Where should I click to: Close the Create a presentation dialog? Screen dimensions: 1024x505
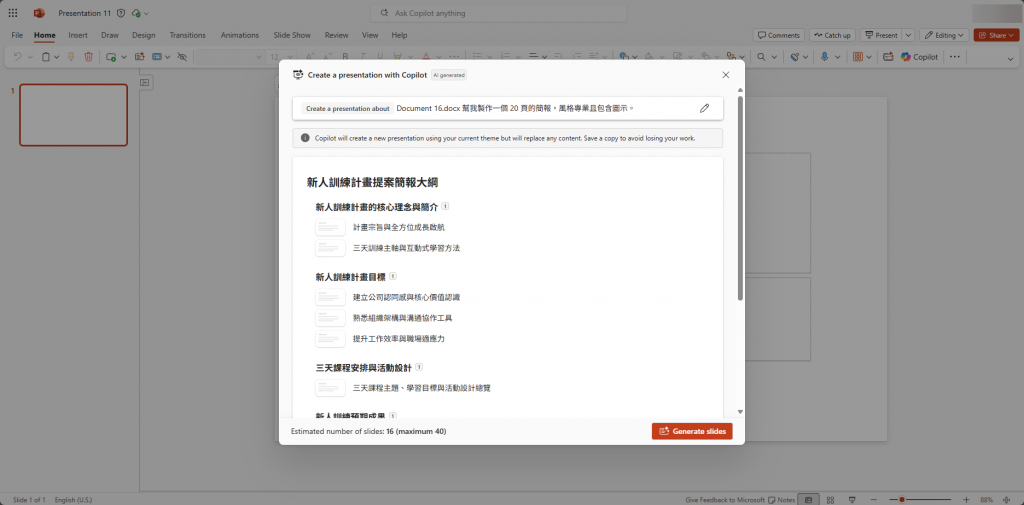coord(726,75)
